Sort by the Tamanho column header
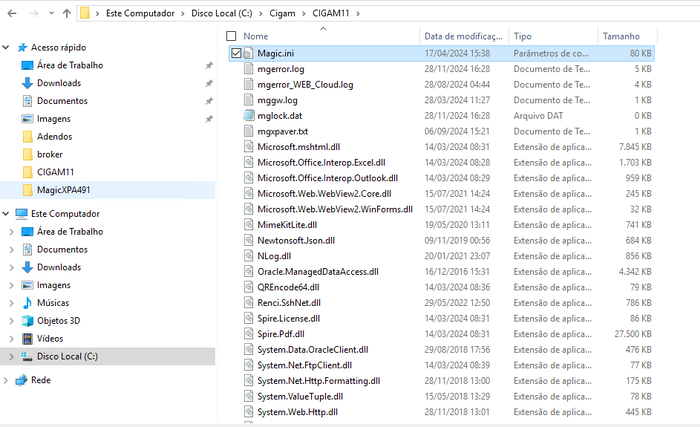This screenshot has width=700, height=427. click(x=621, y=36)
